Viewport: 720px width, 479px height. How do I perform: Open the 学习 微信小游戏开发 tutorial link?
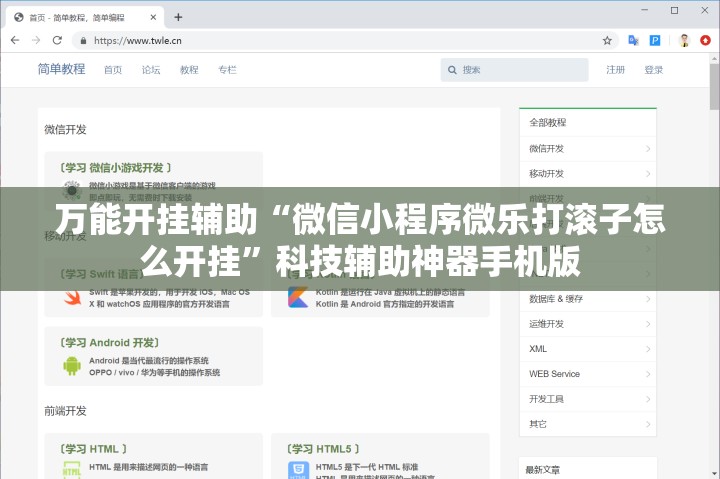116,168
